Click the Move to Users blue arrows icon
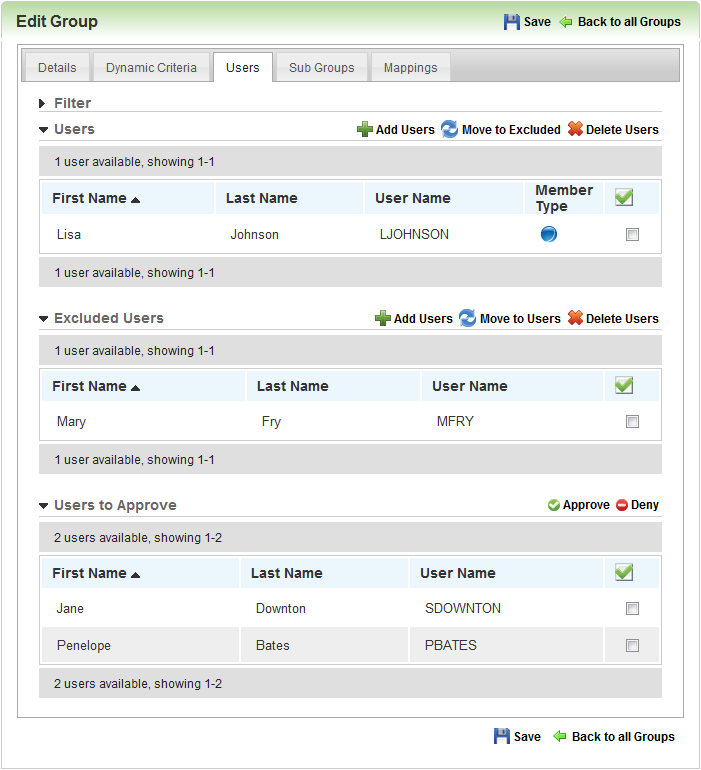Screen dimensions: 701x770 467,318
